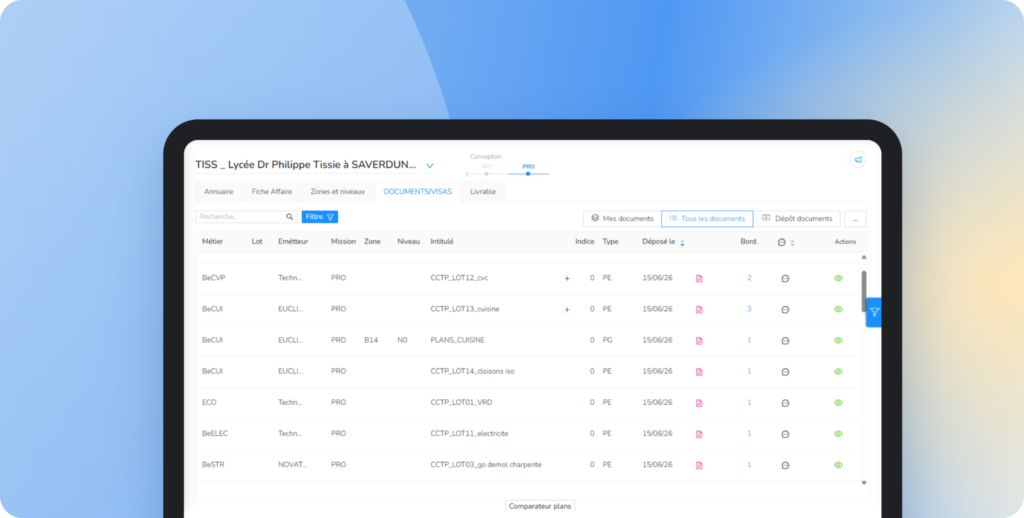Open comments for CCTP_LOT01_VRD row
Image resolution: width=1024 pixels, height=518 pixels.
(785, 403)
